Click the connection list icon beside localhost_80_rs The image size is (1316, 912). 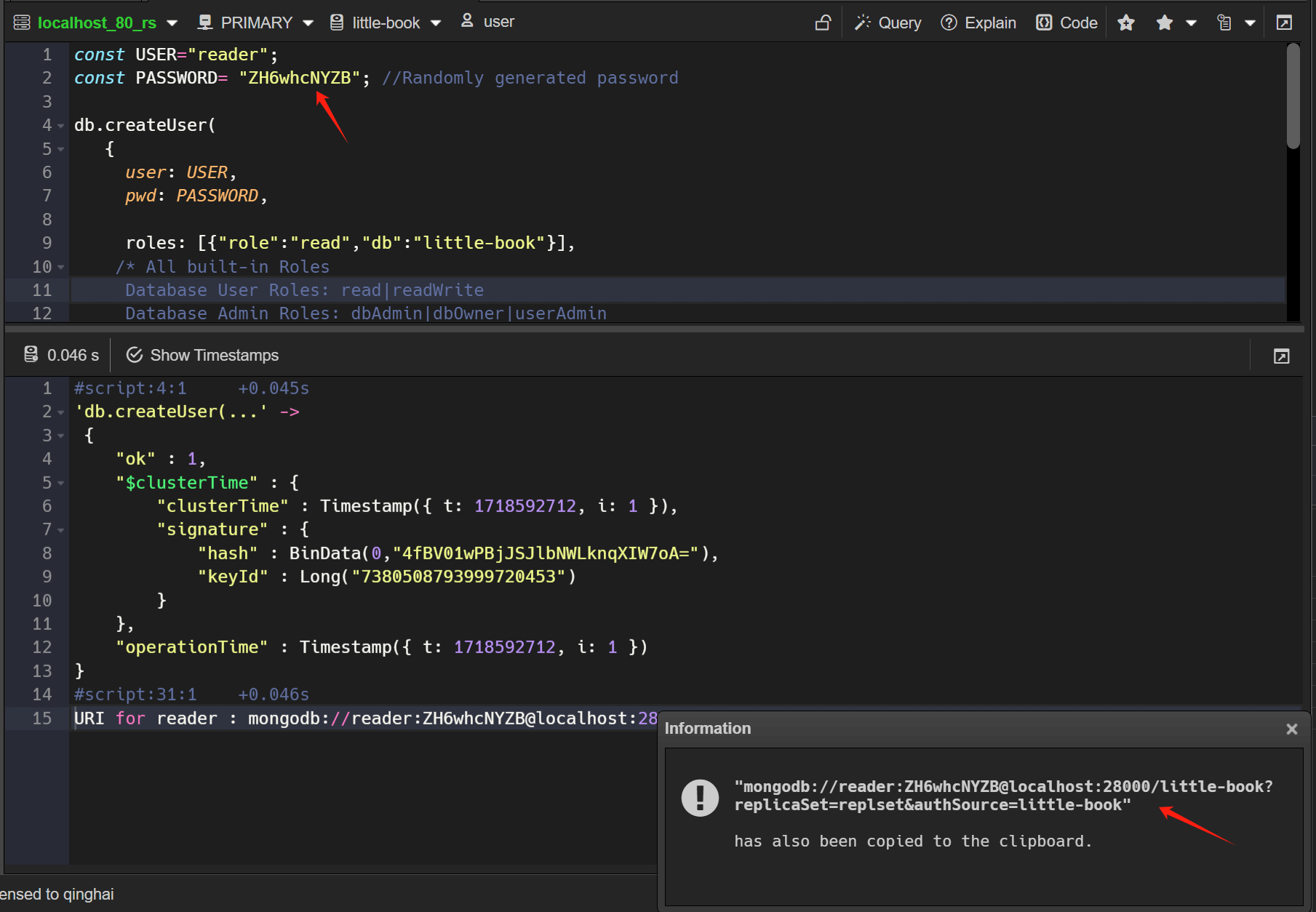(22, 23)
